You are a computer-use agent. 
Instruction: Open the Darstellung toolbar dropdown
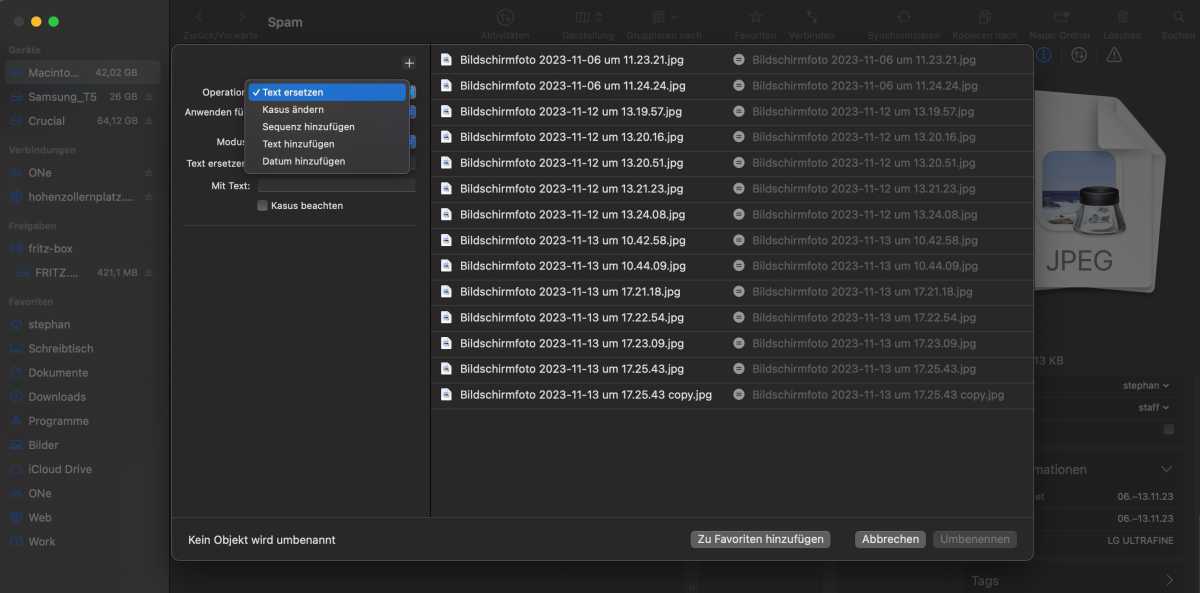(x=588, y=17)
